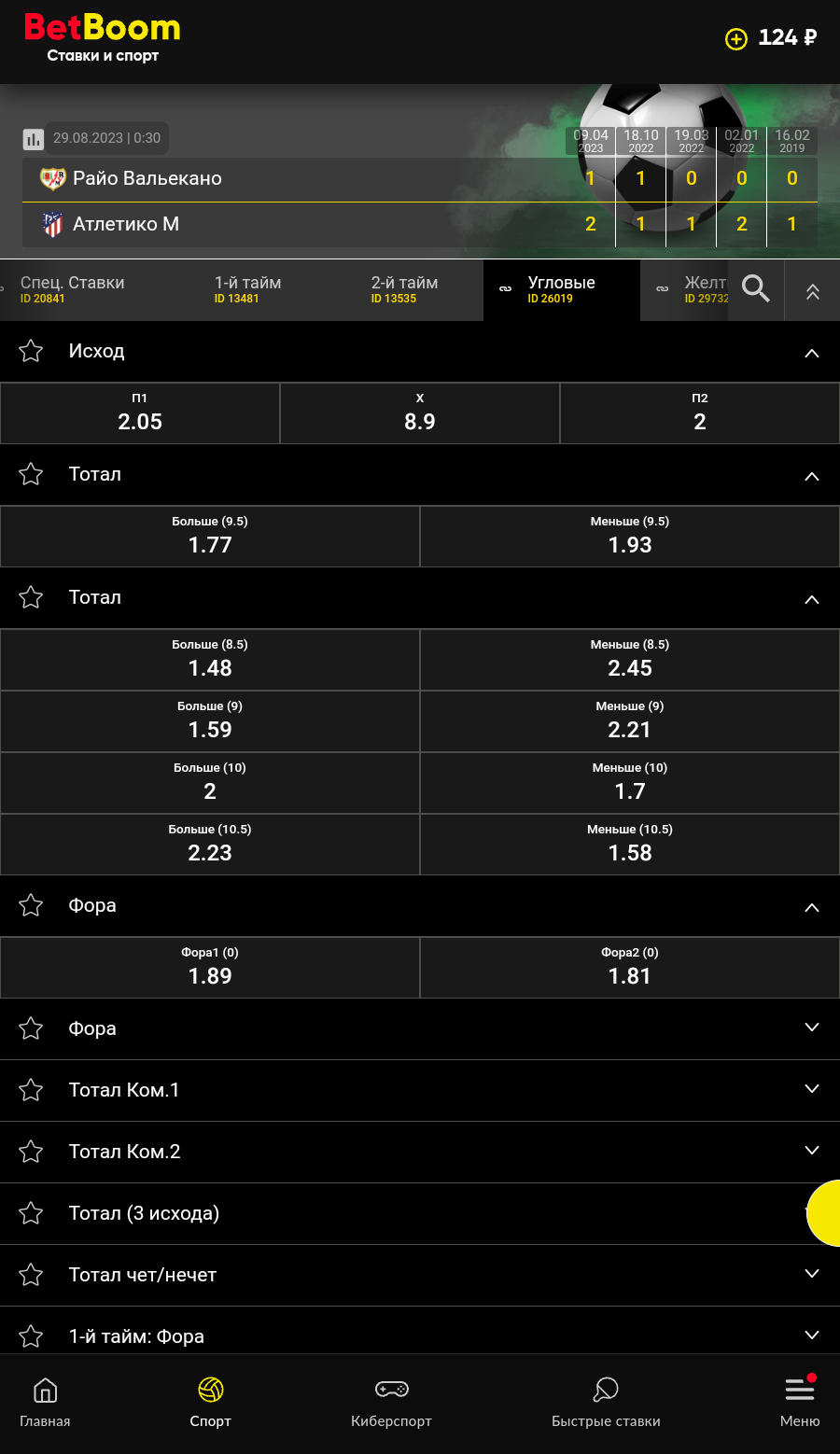Tap the yellow floating circle button
This screenshot has width=840, height=1454.
pyautogui.click(x=827, y=1213)
